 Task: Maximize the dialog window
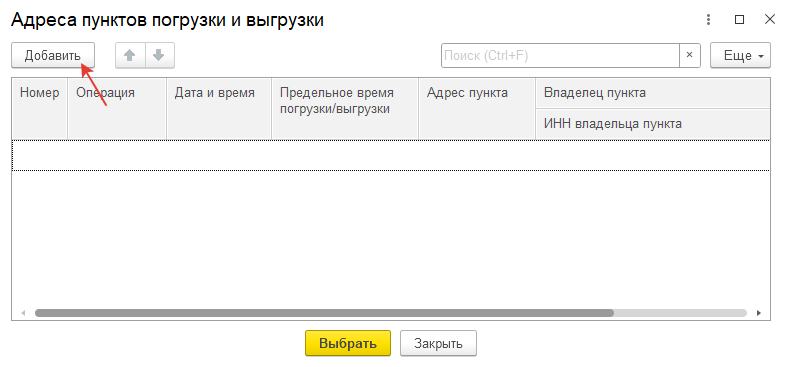click(x=739, y=20)
